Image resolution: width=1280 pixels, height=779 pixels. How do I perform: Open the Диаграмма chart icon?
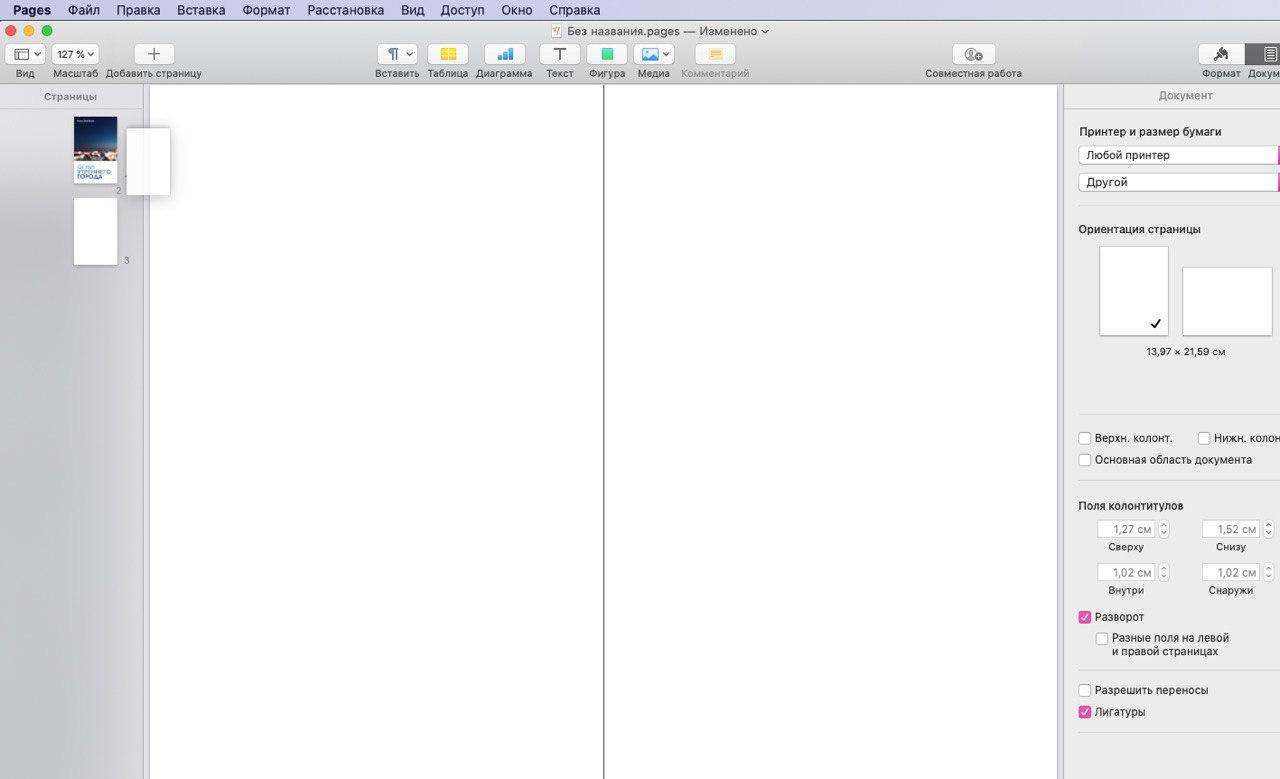[x=504, y=54]
